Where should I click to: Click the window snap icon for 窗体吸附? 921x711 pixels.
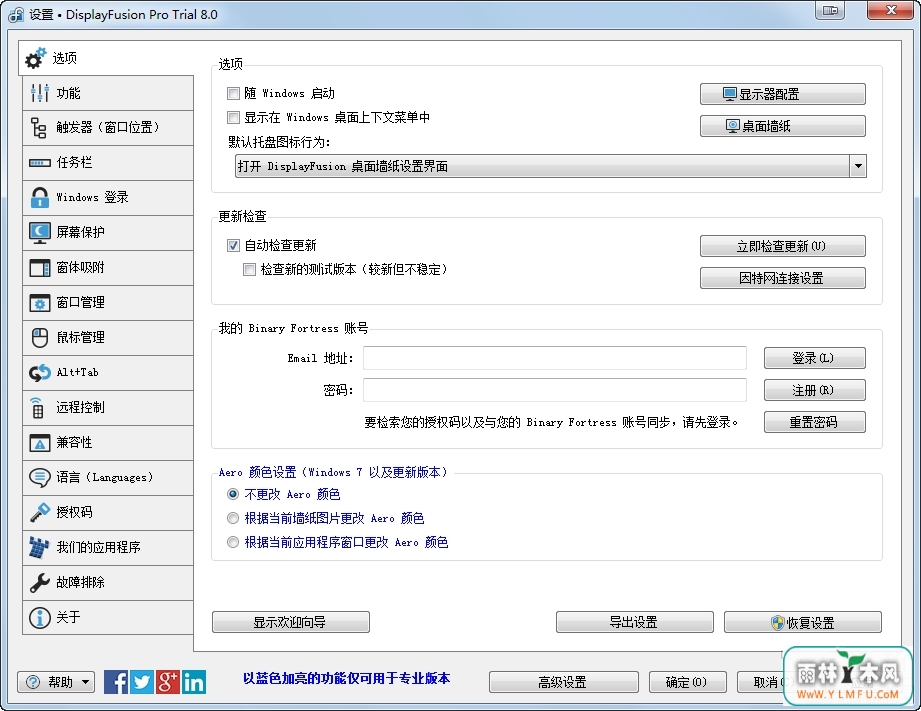[x=39, y=268]
